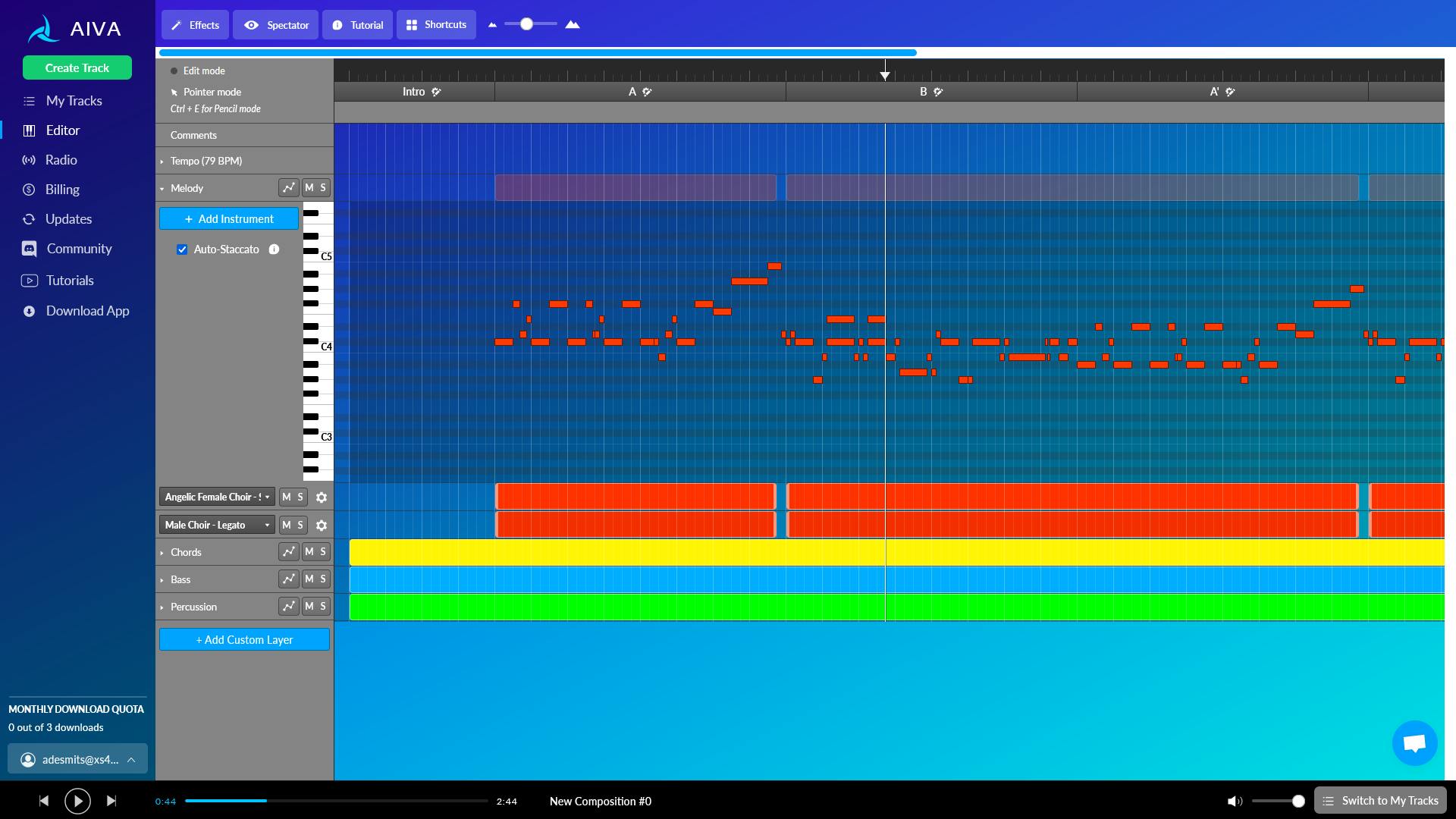The height and width of the screenshot is (819, 1456).
Task: Mute the Chords layer
Action: [x=309, y=552]
